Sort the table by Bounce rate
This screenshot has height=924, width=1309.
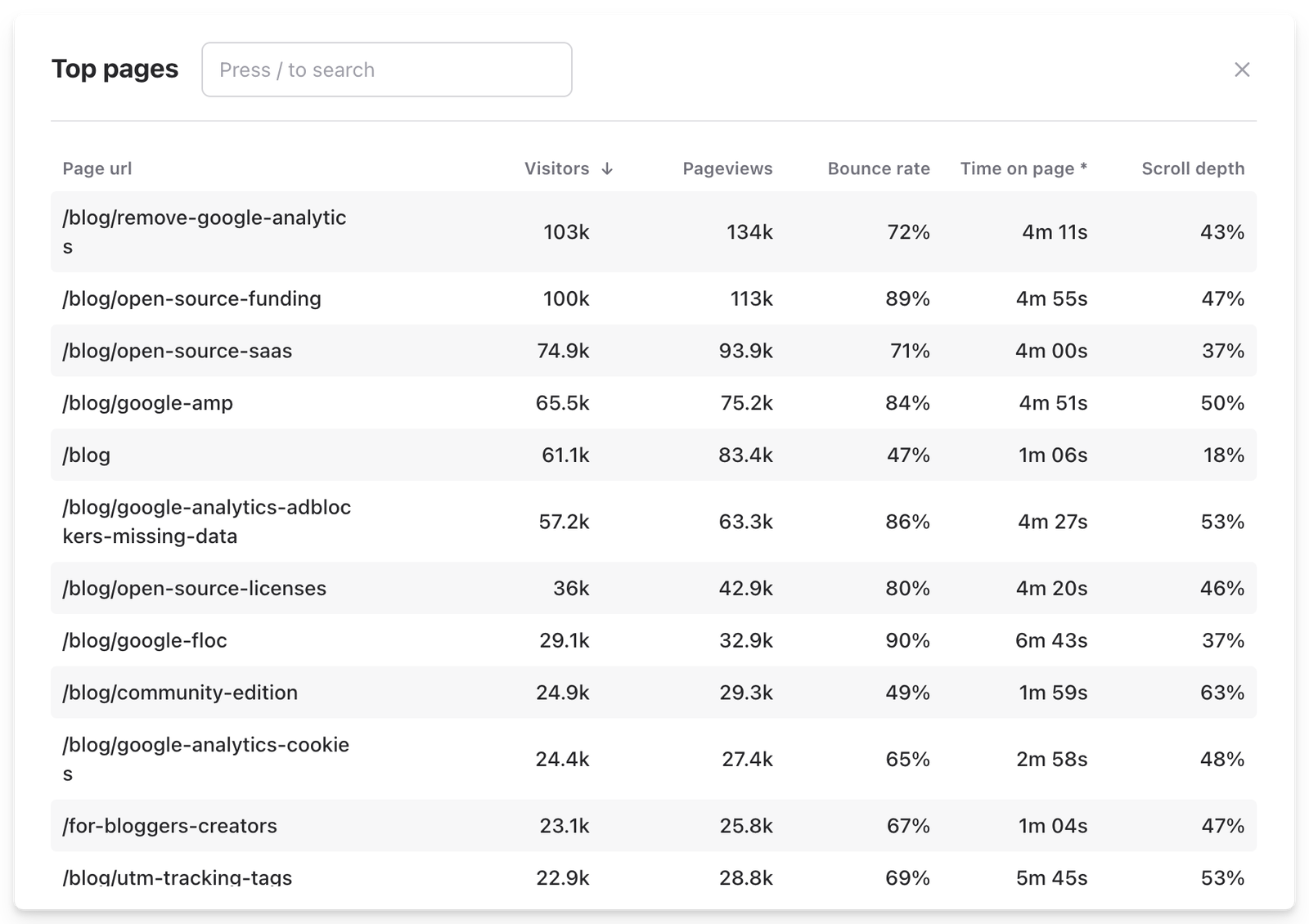click(x=878, y=168)
